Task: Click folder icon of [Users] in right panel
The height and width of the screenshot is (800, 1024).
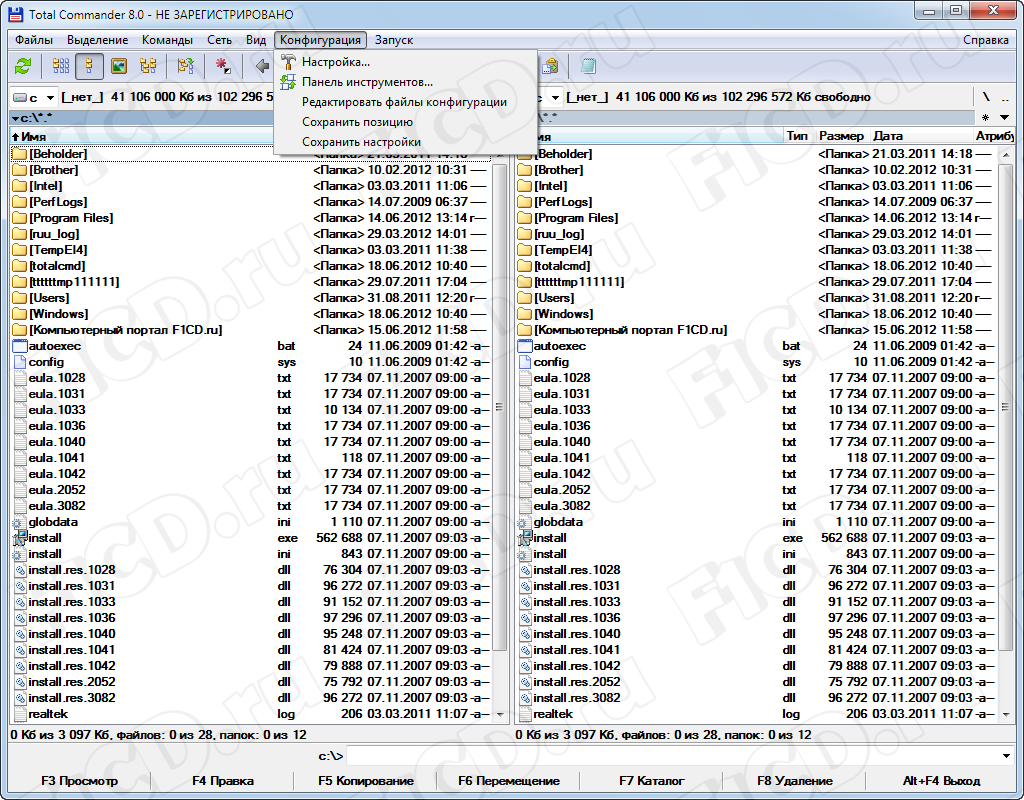Action: point(524,298)
